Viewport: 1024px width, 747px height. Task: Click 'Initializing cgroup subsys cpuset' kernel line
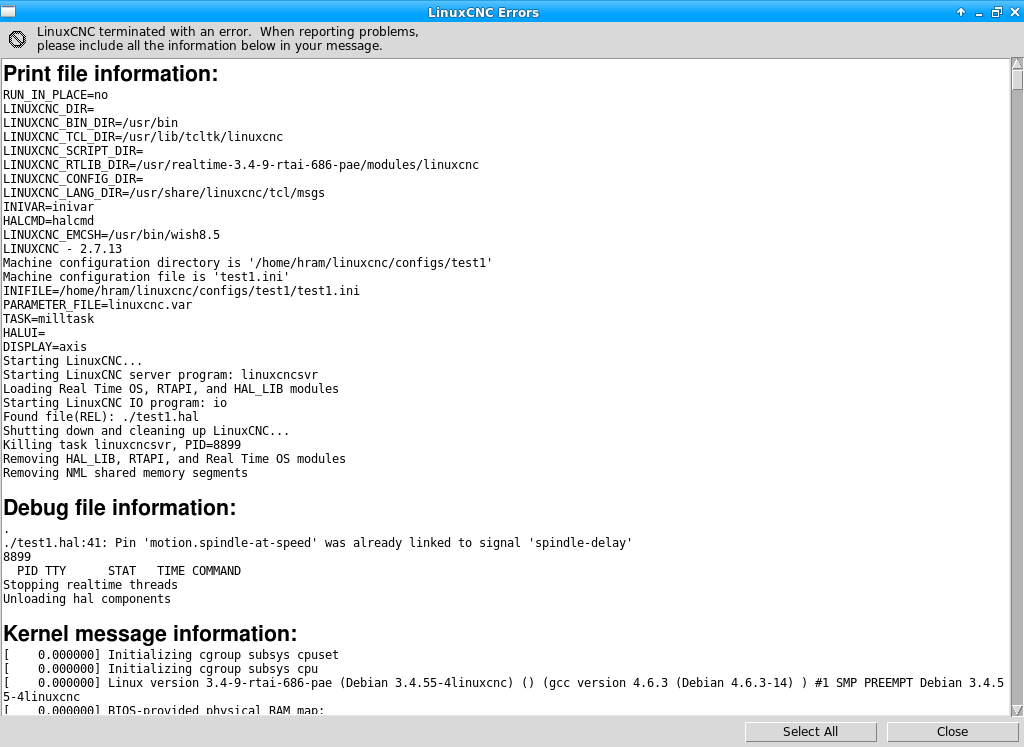pyautogui.click(x=171, y=655)
